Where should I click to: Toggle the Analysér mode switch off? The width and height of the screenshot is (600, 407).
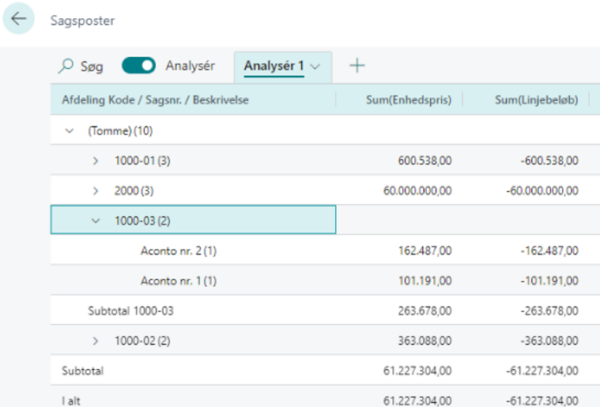click(139, 65)
